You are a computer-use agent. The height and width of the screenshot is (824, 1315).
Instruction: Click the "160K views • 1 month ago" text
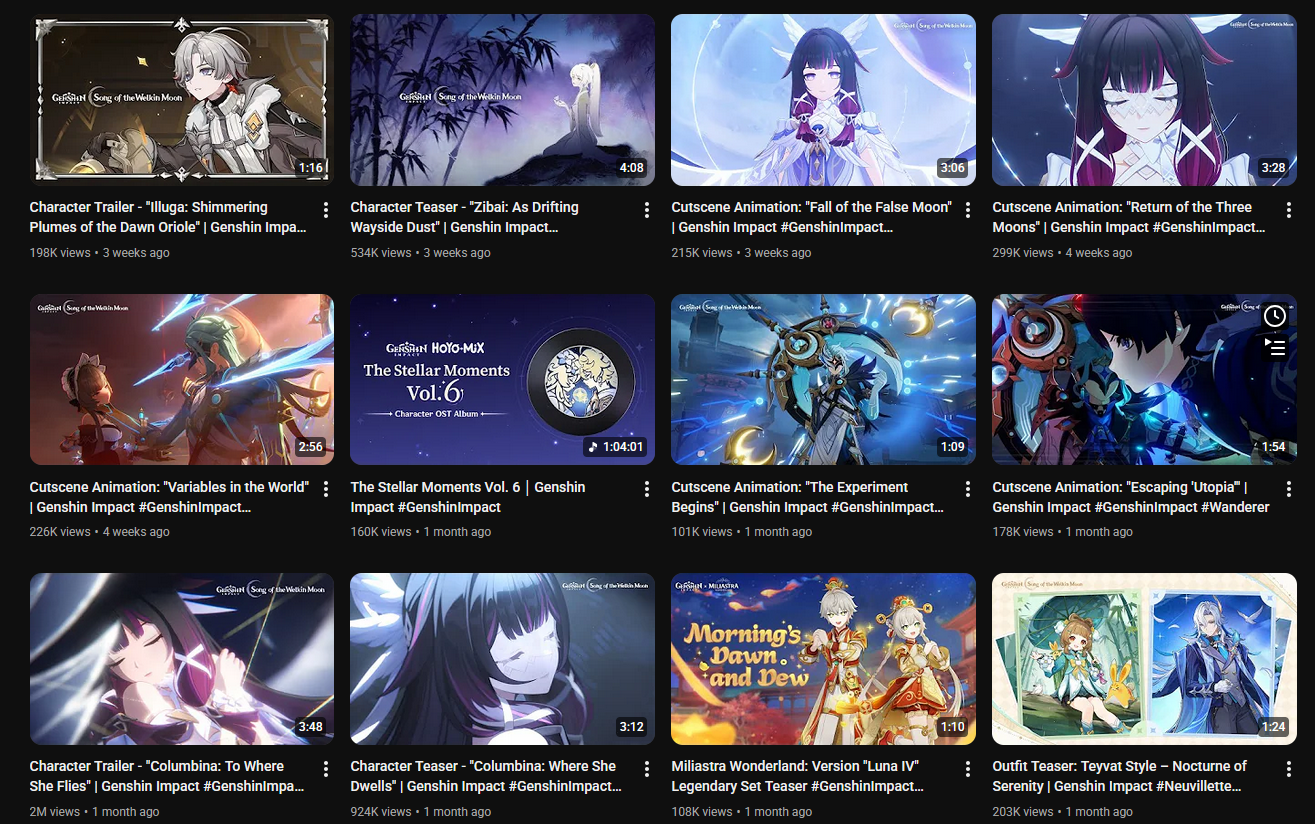[421, 532]
